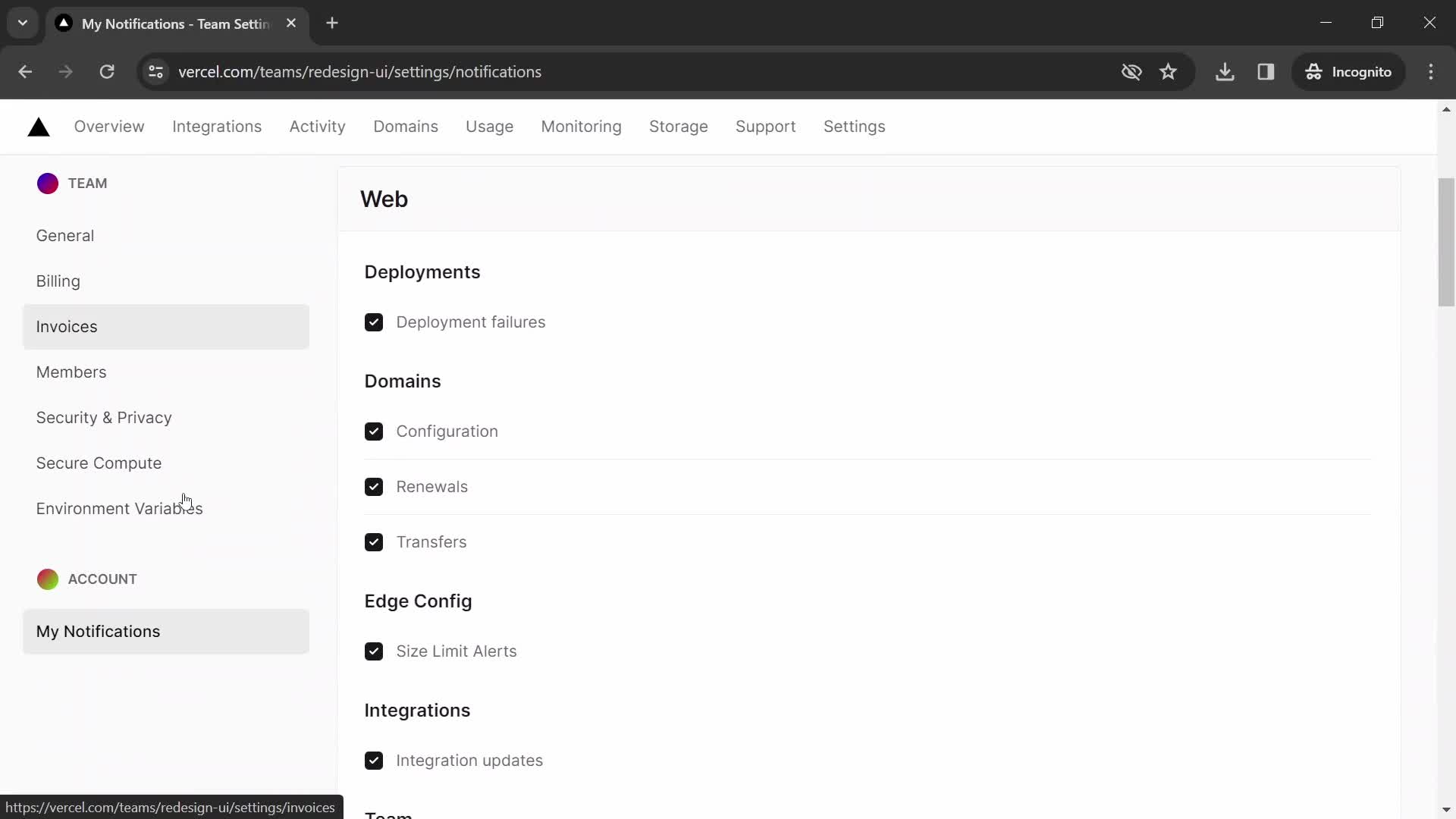Navigate to Members settings page
Viewport: 1456px width, 819px height.
pos(71,372)
